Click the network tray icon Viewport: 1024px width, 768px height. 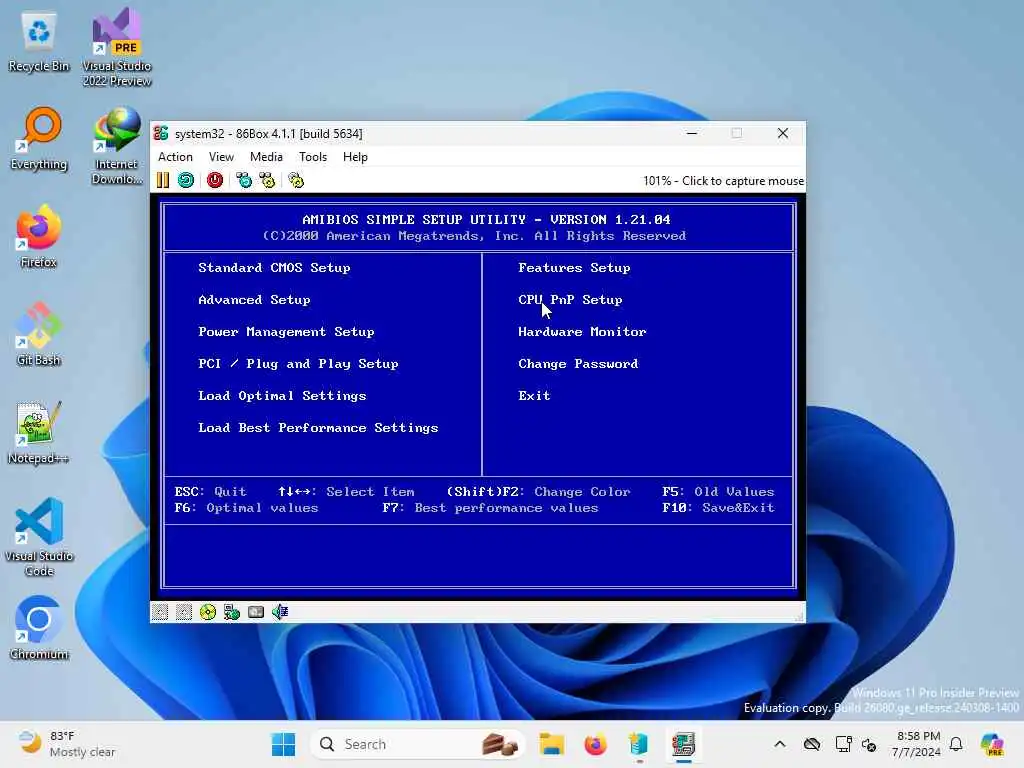[x=843, y=744]
